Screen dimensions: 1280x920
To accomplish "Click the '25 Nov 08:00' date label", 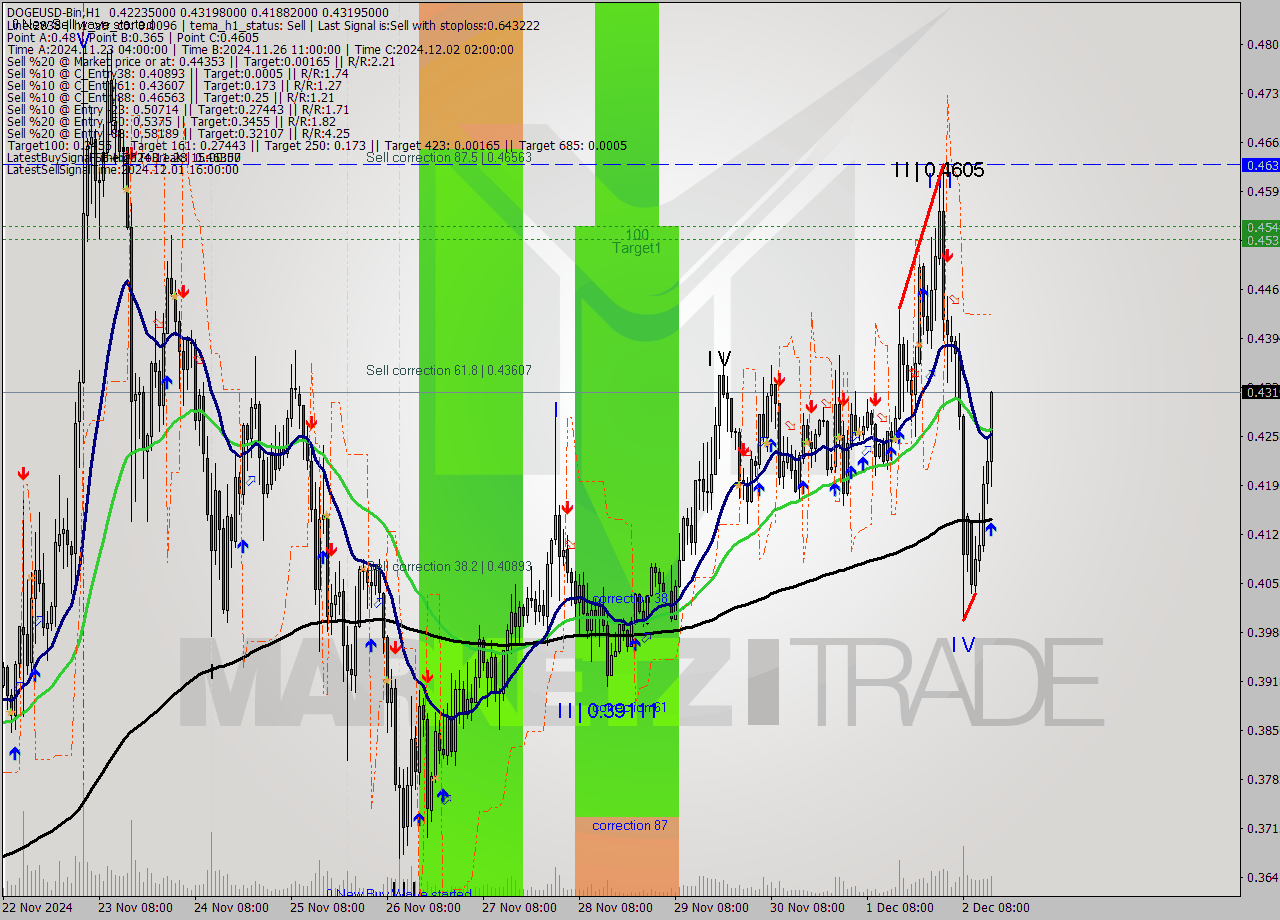I will [325, 908].
